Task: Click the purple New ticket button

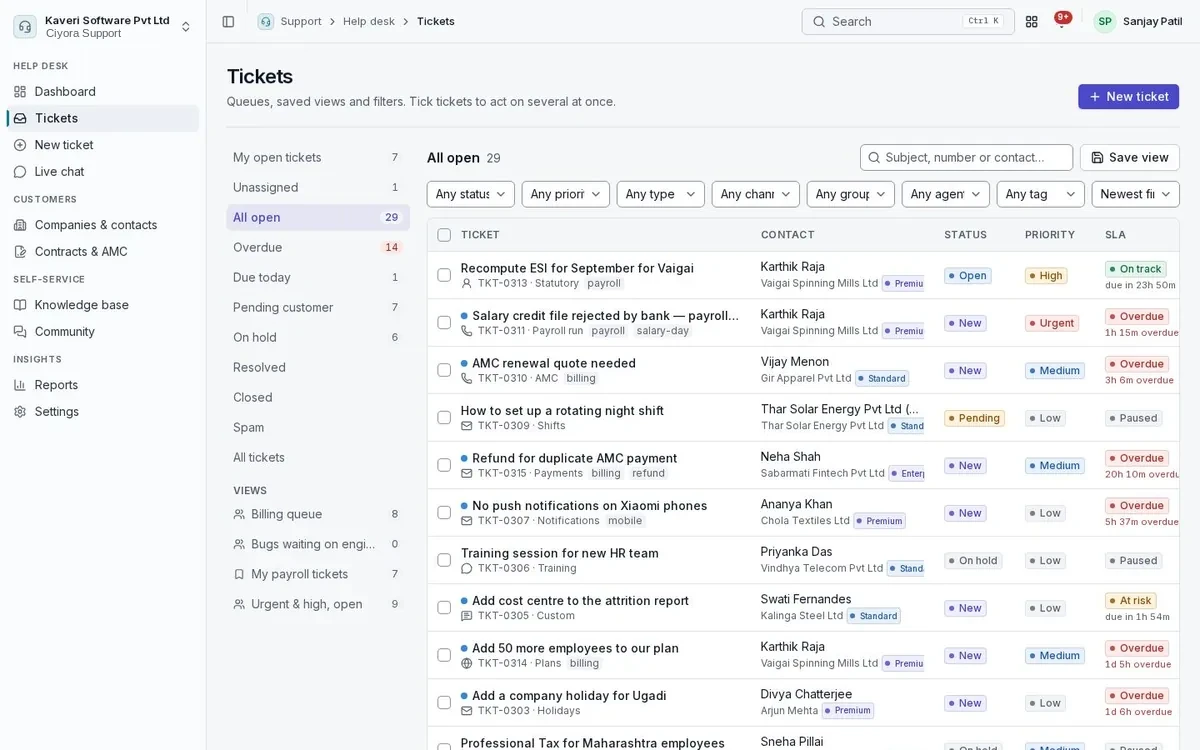Action: [x=1128, y=96]
